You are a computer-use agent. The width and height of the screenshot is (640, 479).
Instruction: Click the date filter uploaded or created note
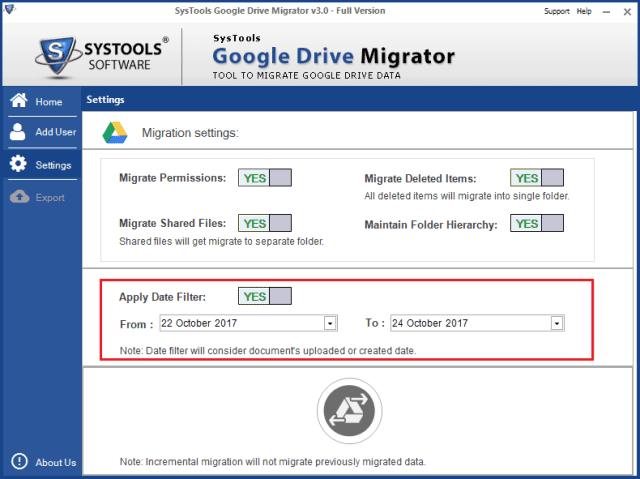pos(268,351)
